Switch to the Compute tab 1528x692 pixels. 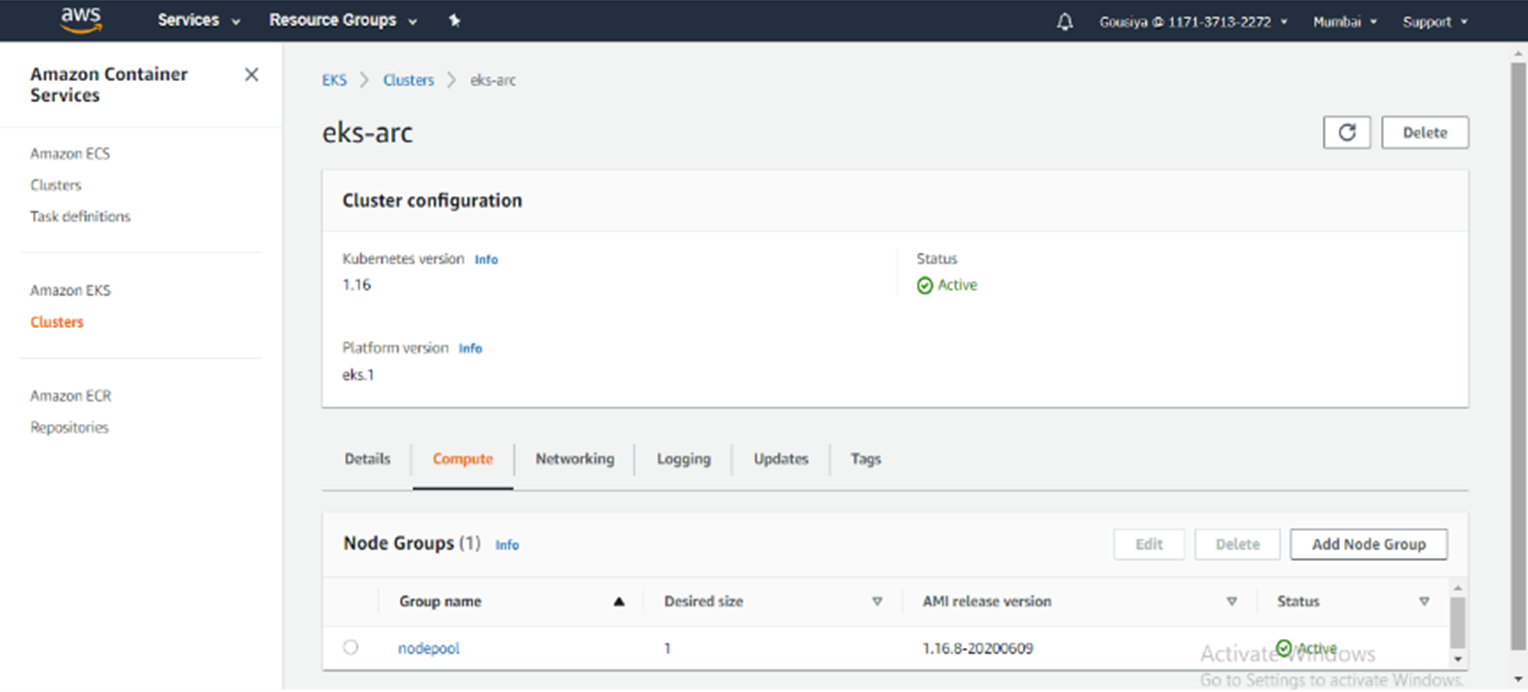[x=463, y=459]
